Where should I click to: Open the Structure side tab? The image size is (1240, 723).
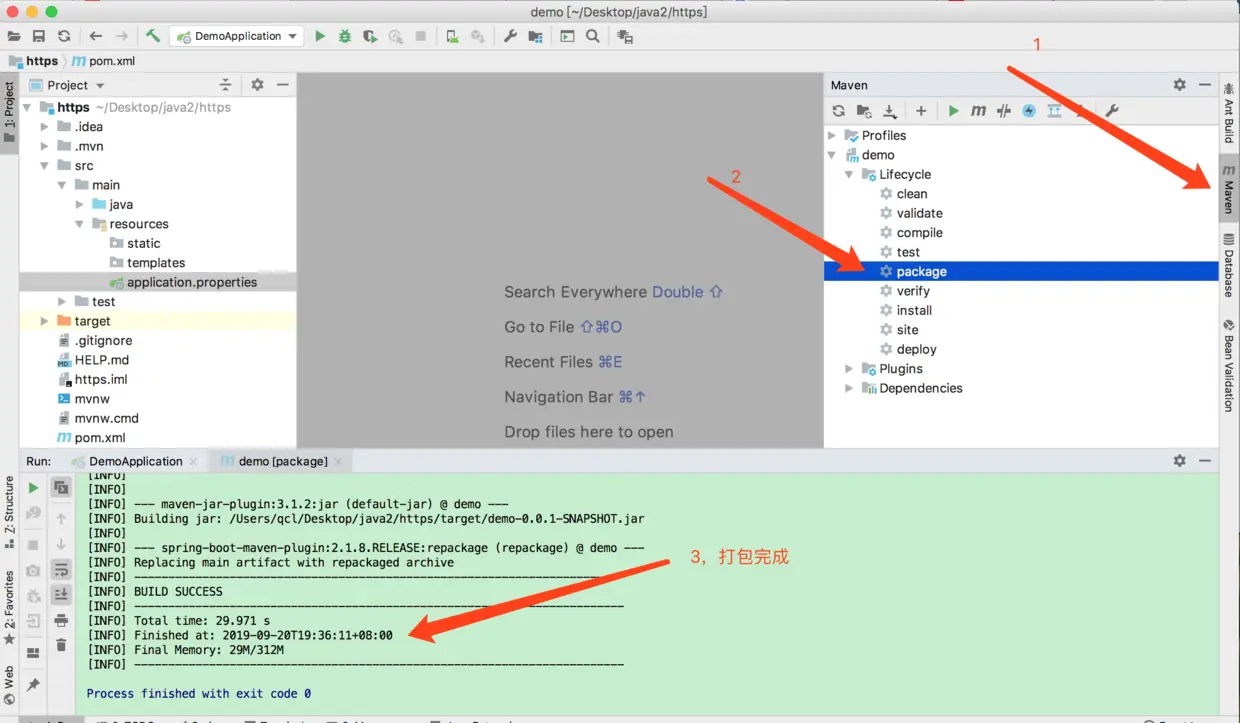[x=9, y=513]
